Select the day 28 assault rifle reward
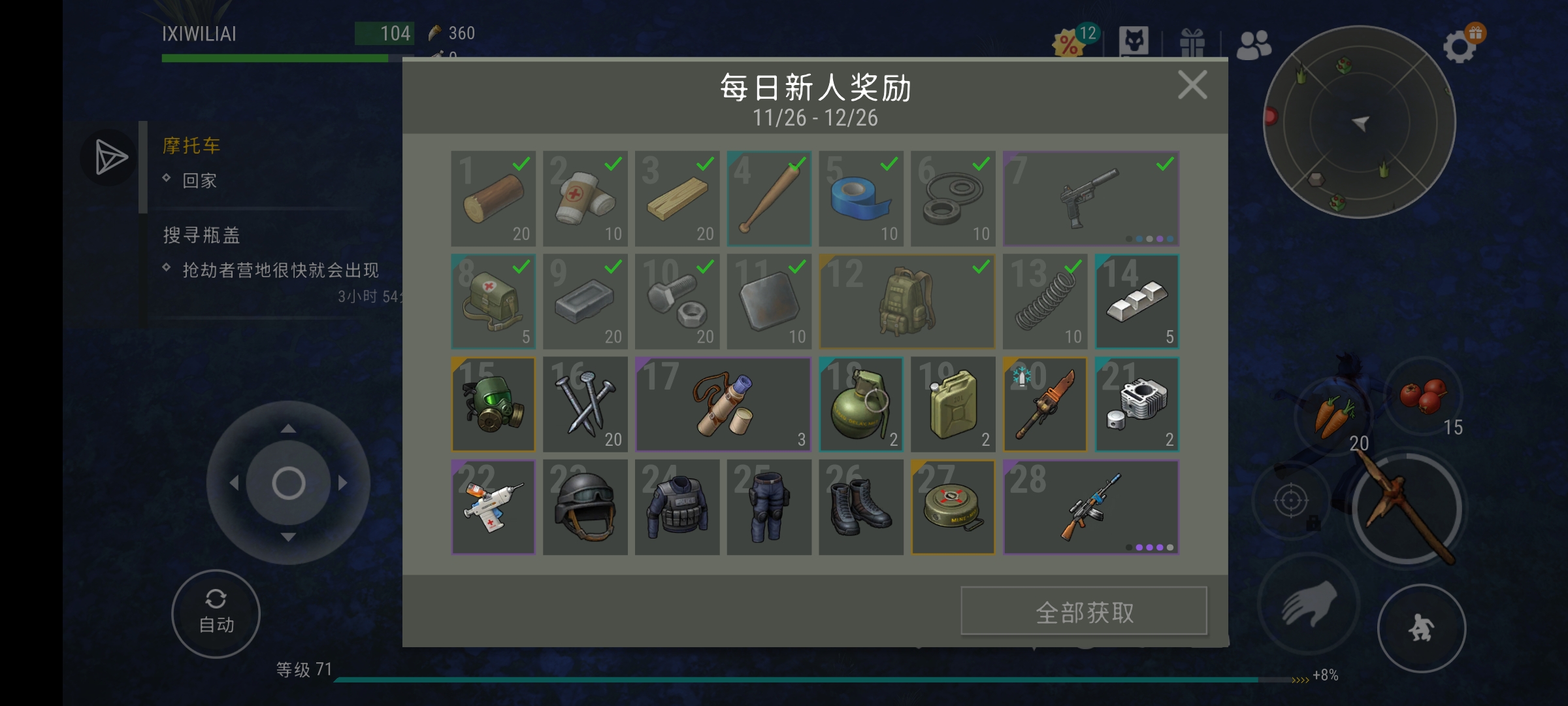Viewport: 1568px width, 706px height. [x=1091, y=507]
